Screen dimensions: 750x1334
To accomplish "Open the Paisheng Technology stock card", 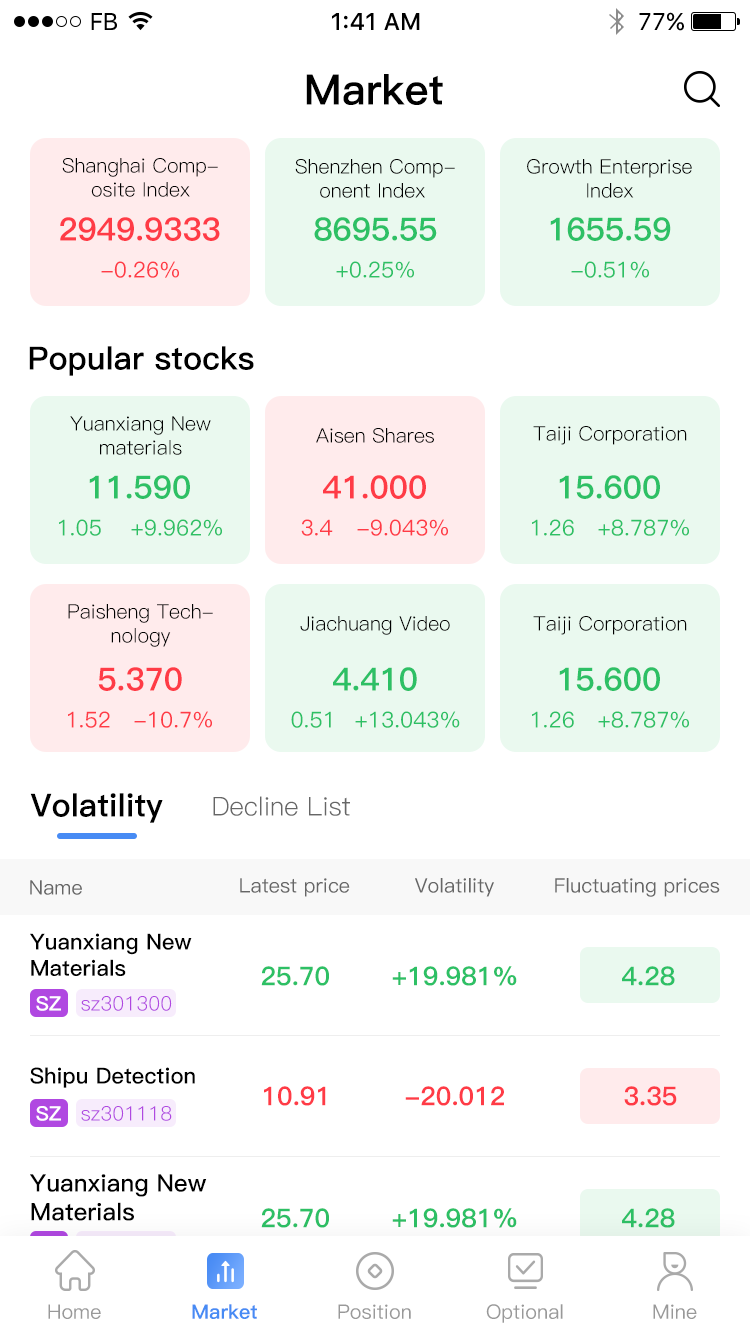I will tap(140, 668).
